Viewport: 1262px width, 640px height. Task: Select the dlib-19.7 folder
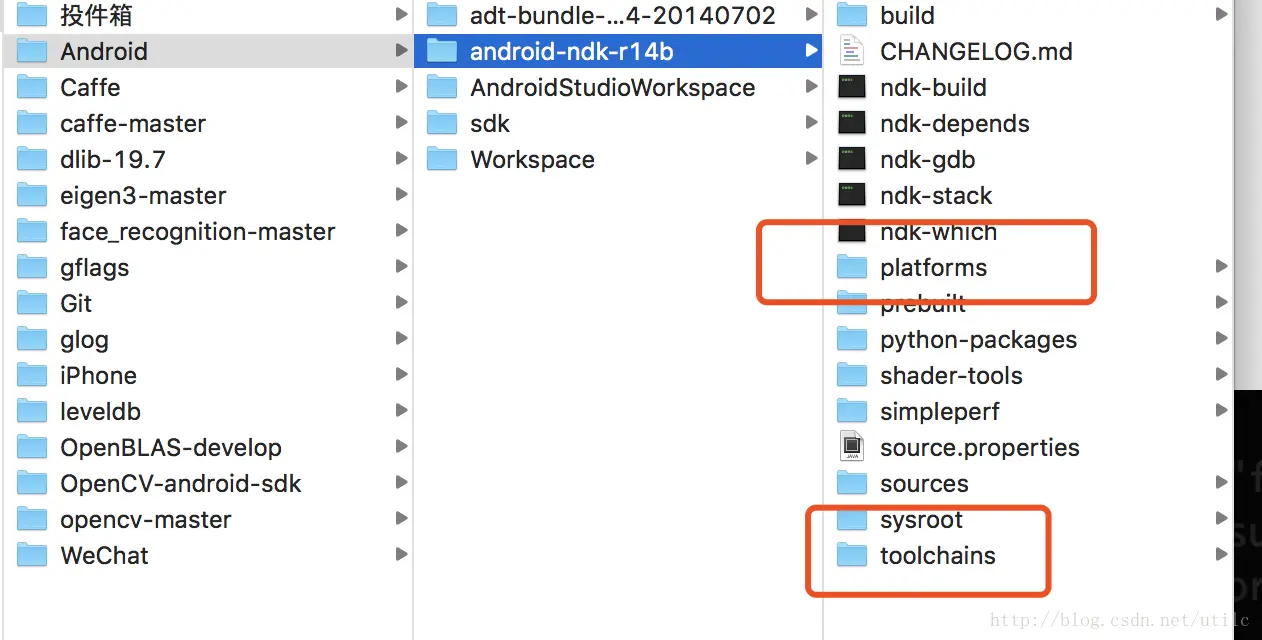[x=112, y=159]
